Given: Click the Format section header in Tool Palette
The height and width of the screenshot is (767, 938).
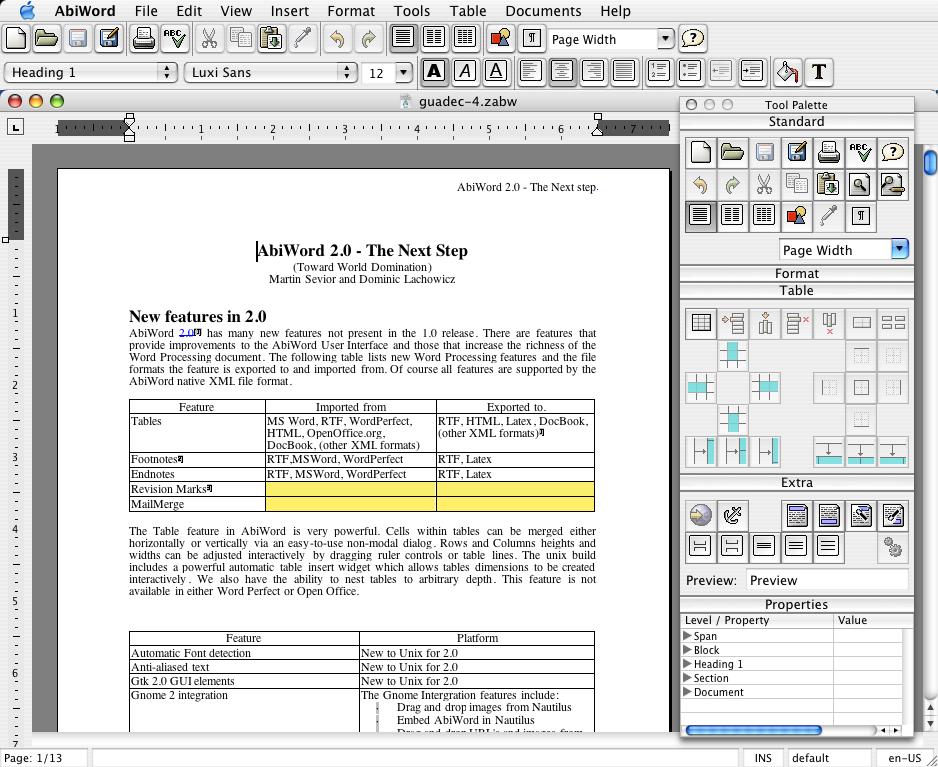Looking at the screenshot, I should pos(796,273).
